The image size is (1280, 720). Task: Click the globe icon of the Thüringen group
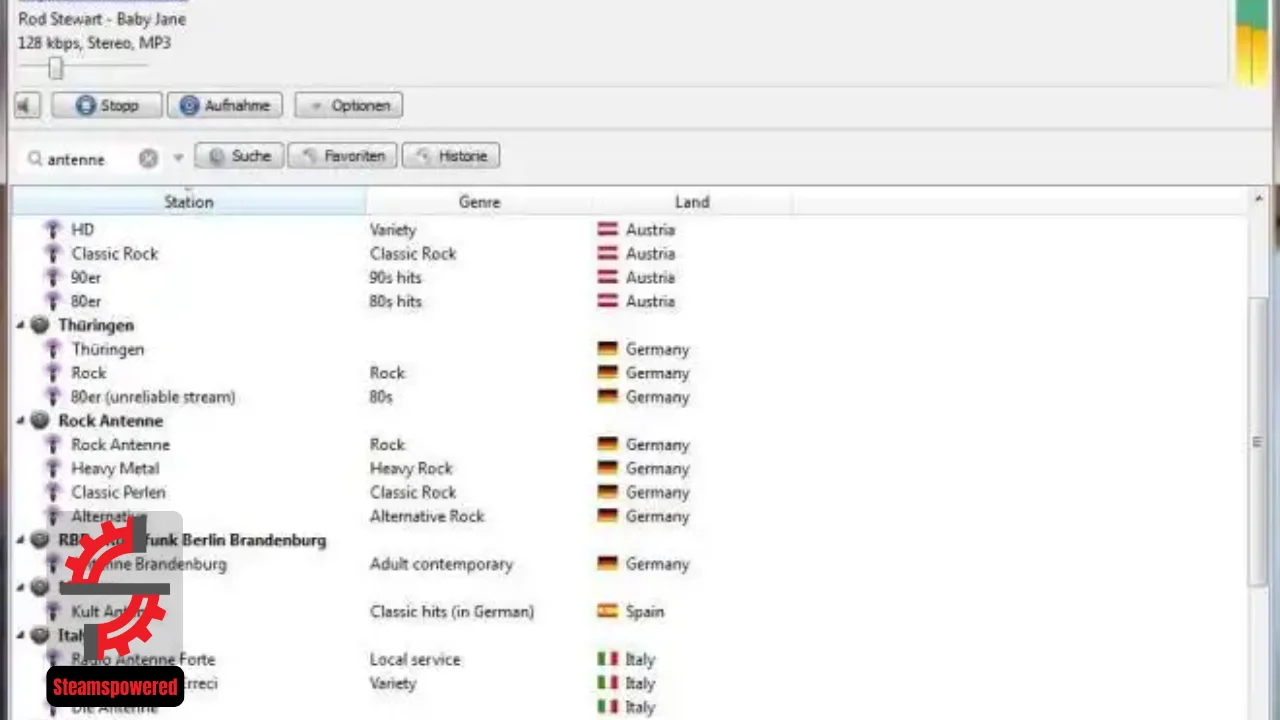[40, 325]
